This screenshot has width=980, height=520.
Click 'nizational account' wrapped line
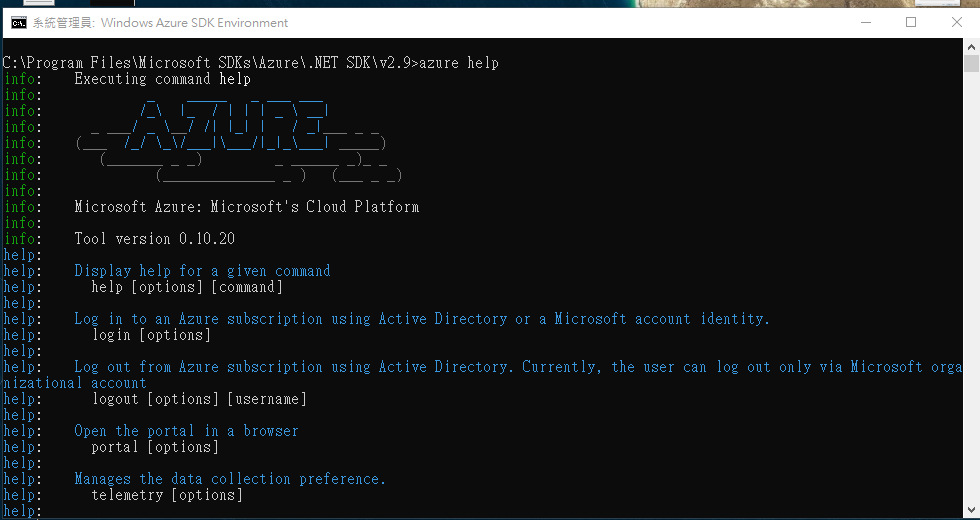[x=75, y=383]
